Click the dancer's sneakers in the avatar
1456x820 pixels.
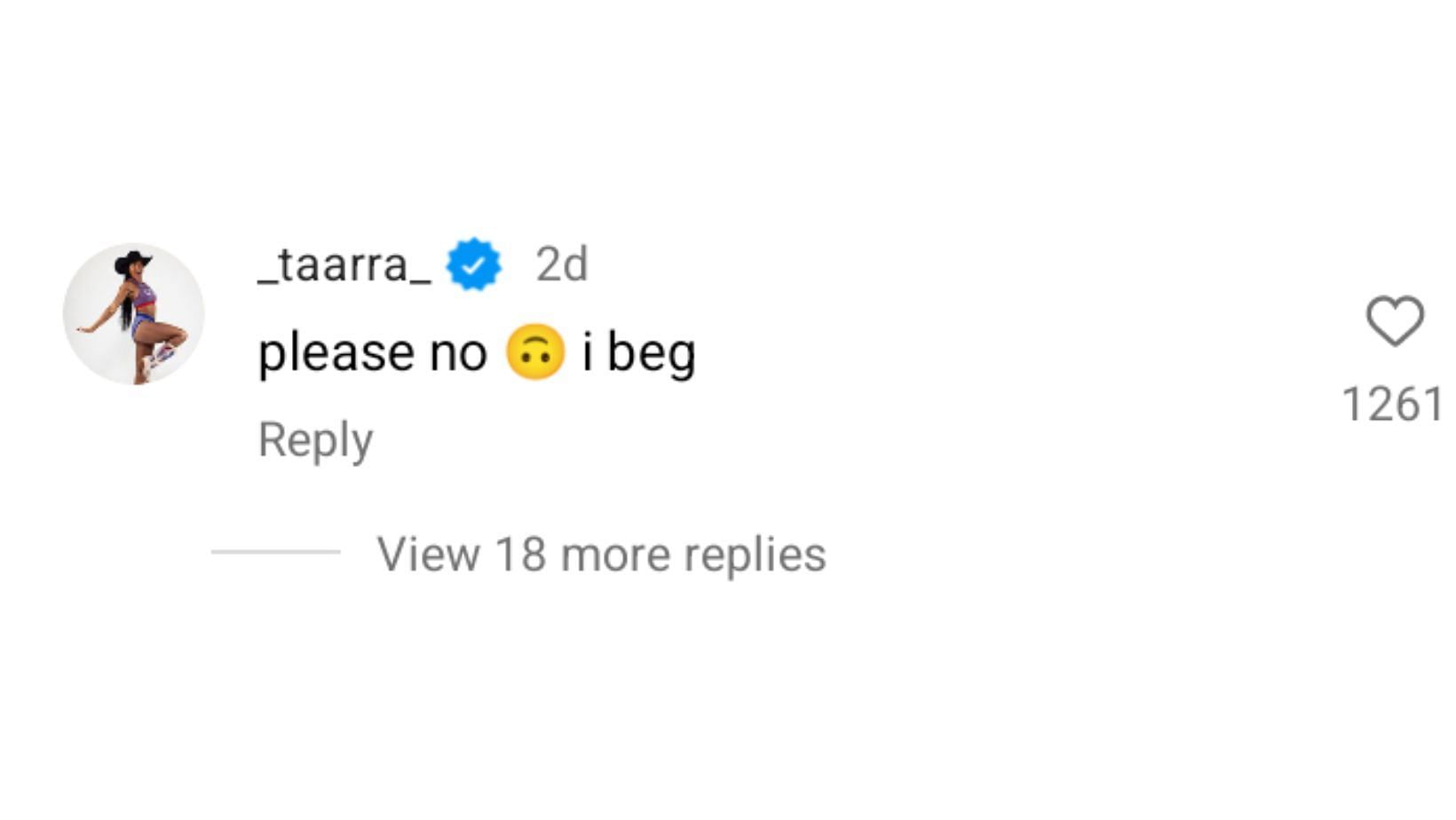(160, 355)
